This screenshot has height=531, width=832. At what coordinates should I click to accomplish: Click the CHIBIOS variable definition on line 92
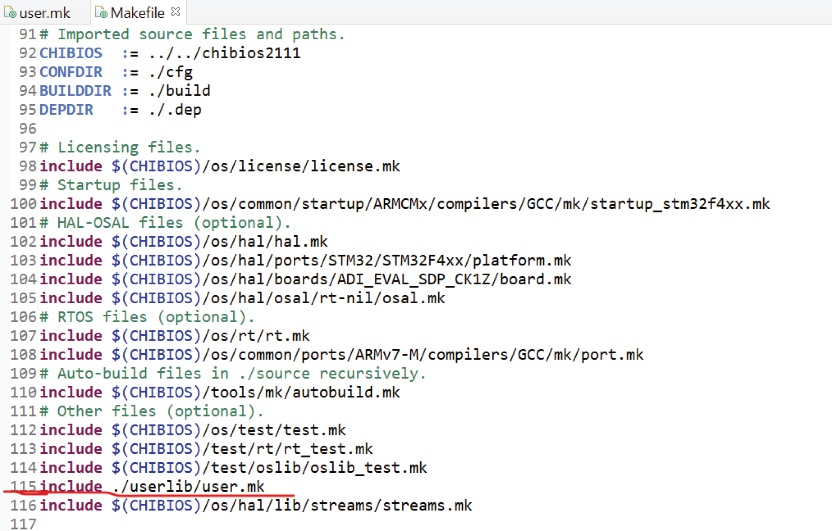[x=70, y=52]
